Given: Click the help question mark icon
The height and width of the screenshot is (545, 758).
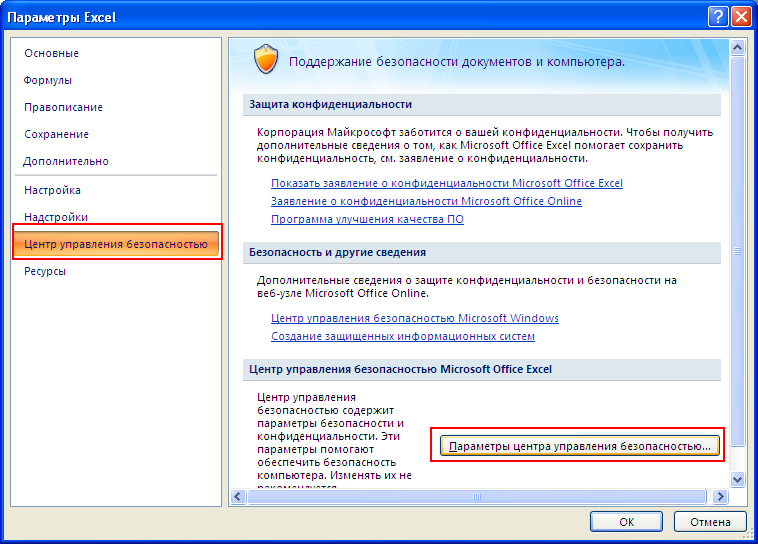Looking at the screenshot, I should click(x=718, y=17).
